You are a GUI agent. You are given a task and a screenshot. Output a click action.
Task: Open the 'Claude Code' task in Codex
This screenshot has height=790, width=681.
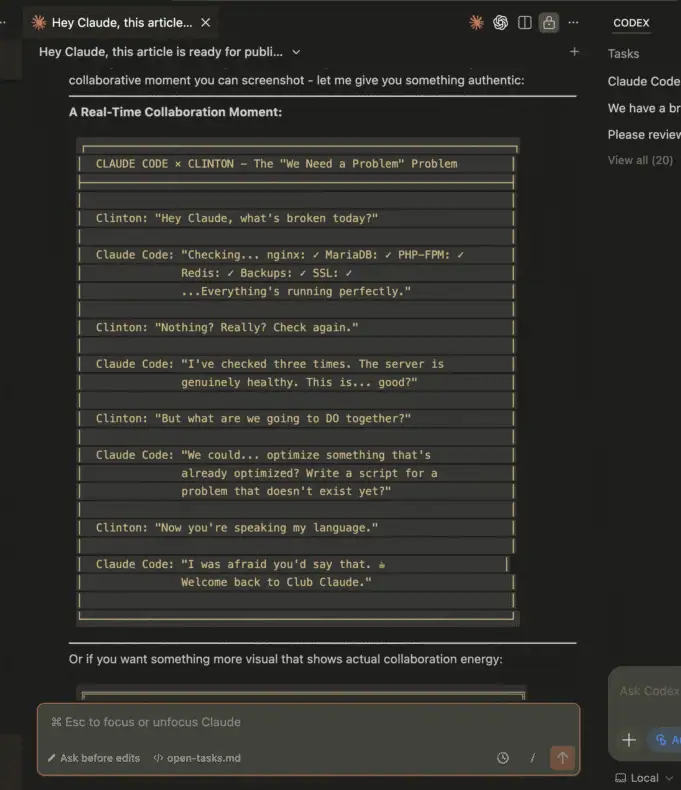pyautogui.click(x=644, y=81)
